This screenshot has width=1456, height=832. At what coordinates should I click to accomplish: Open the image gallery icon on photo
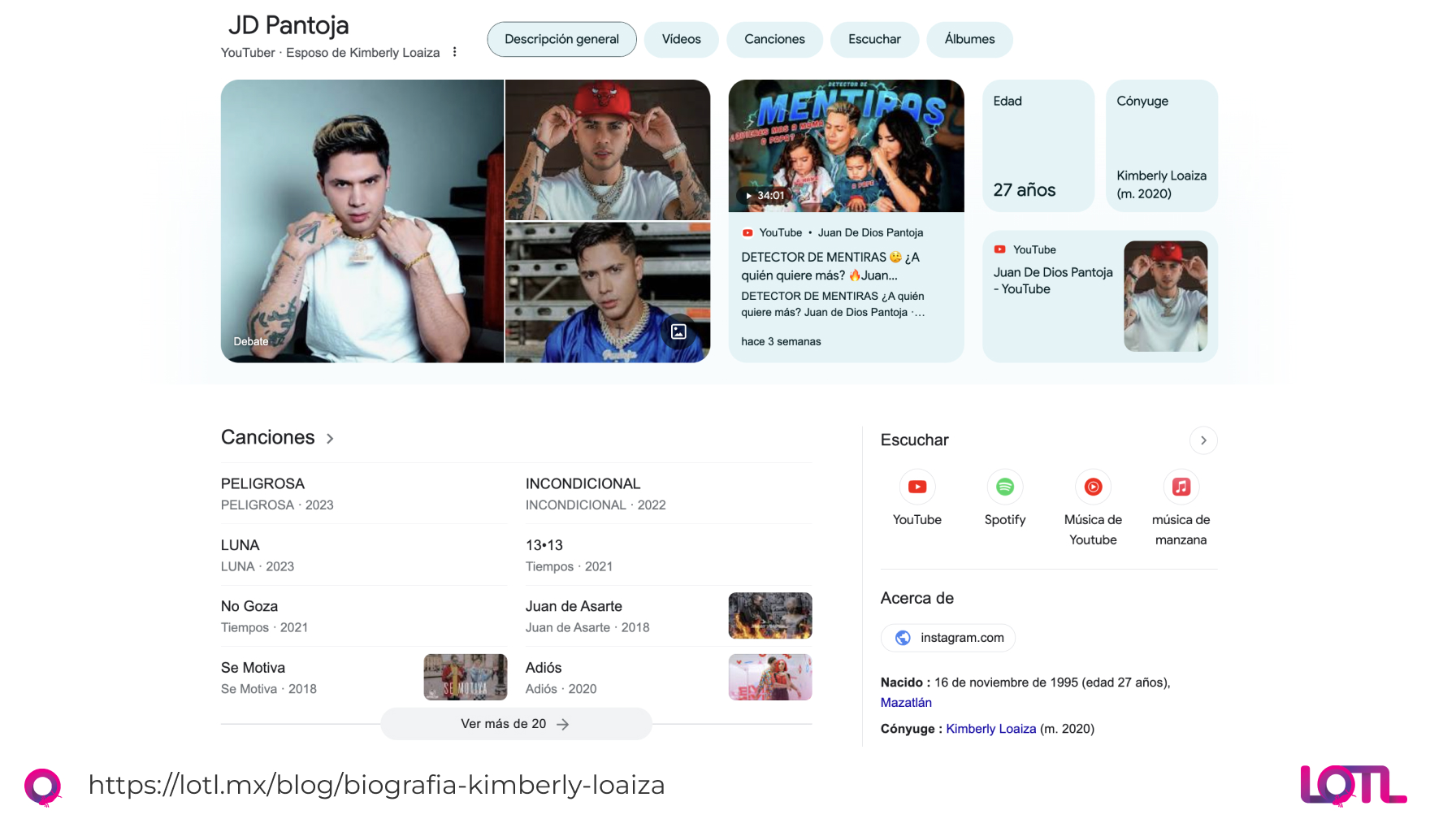[678, 331]
